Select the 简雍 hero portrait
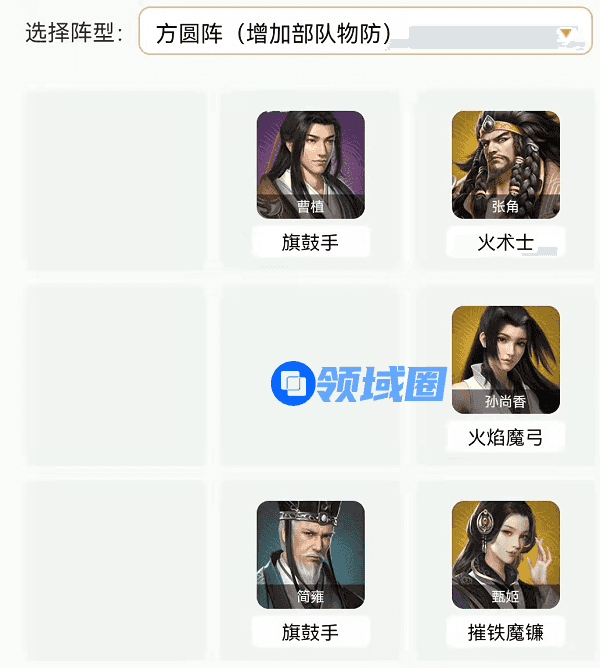 (x=311, y=555)
